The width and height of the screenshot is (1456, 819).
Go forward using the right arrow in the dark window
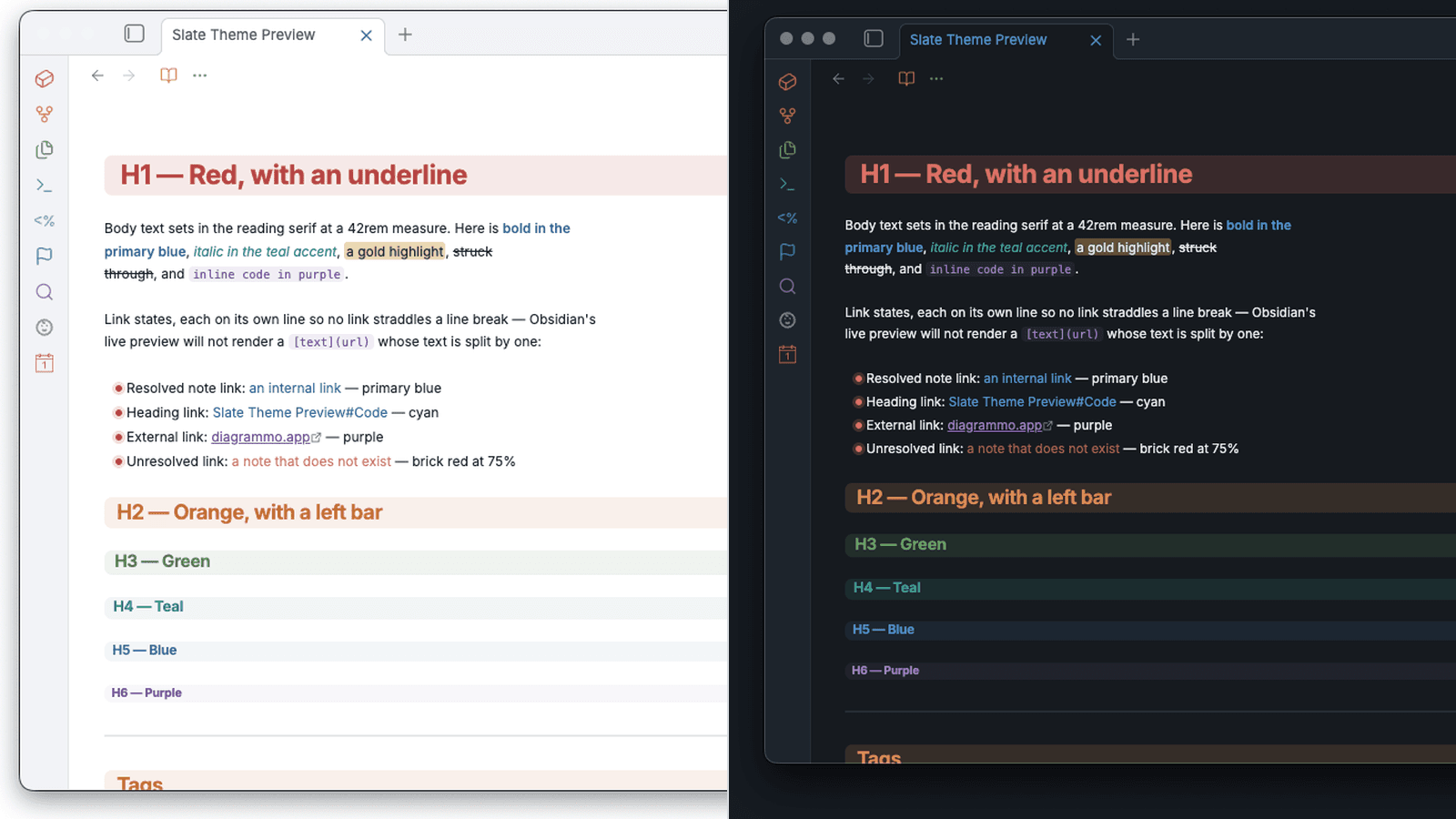coord(869,79)
